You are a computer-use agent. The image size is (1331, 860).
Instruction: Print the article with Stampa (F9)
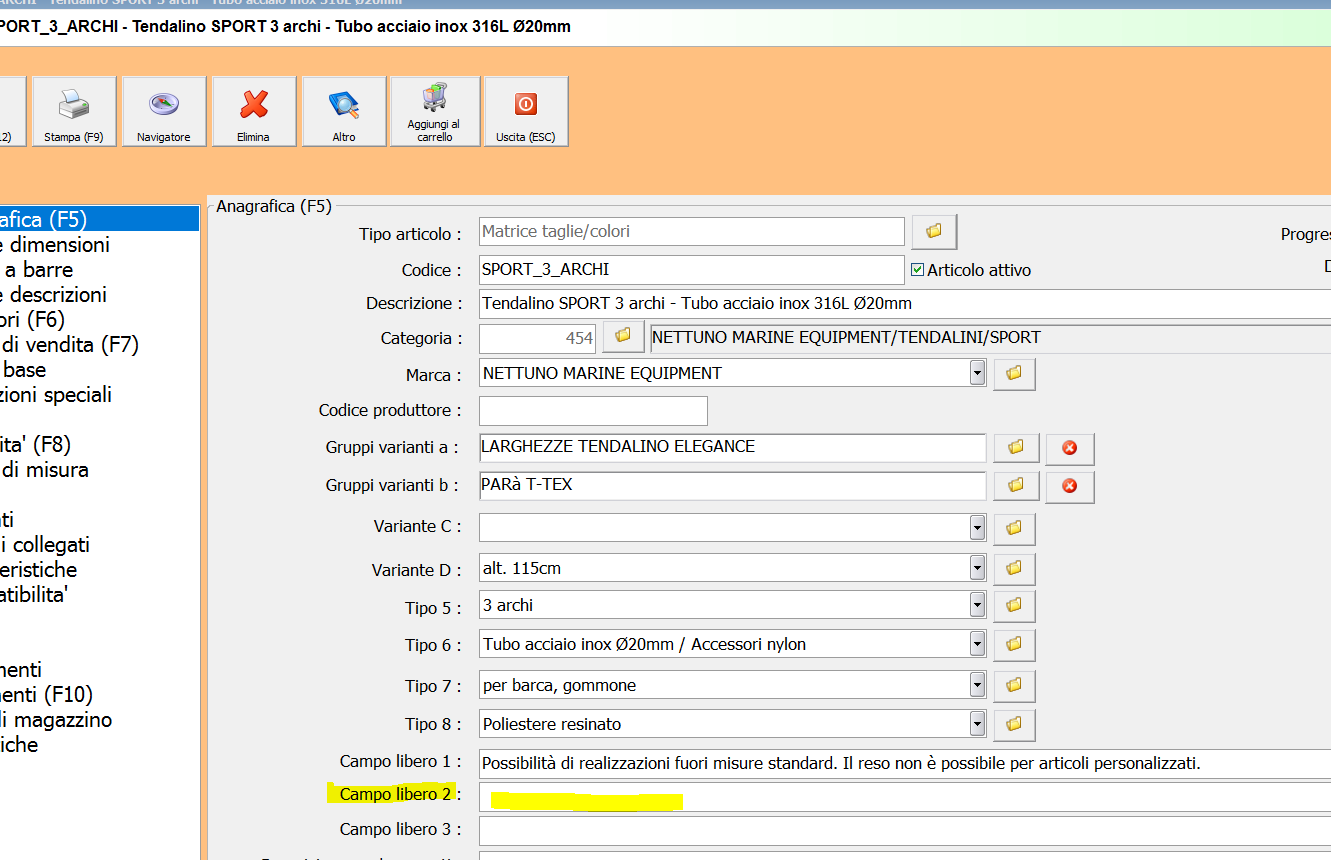(74, 111)
